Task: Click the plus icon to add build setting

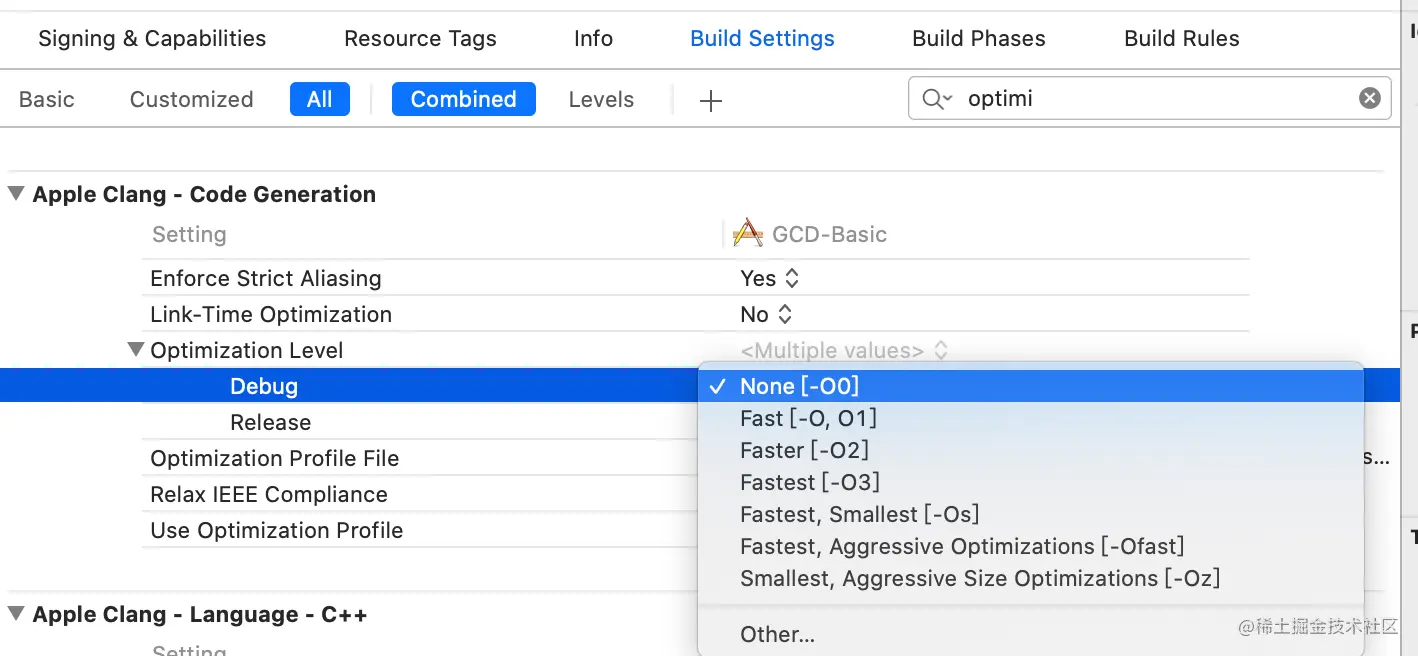Action: pyautogui.click(x=710, y=100)
